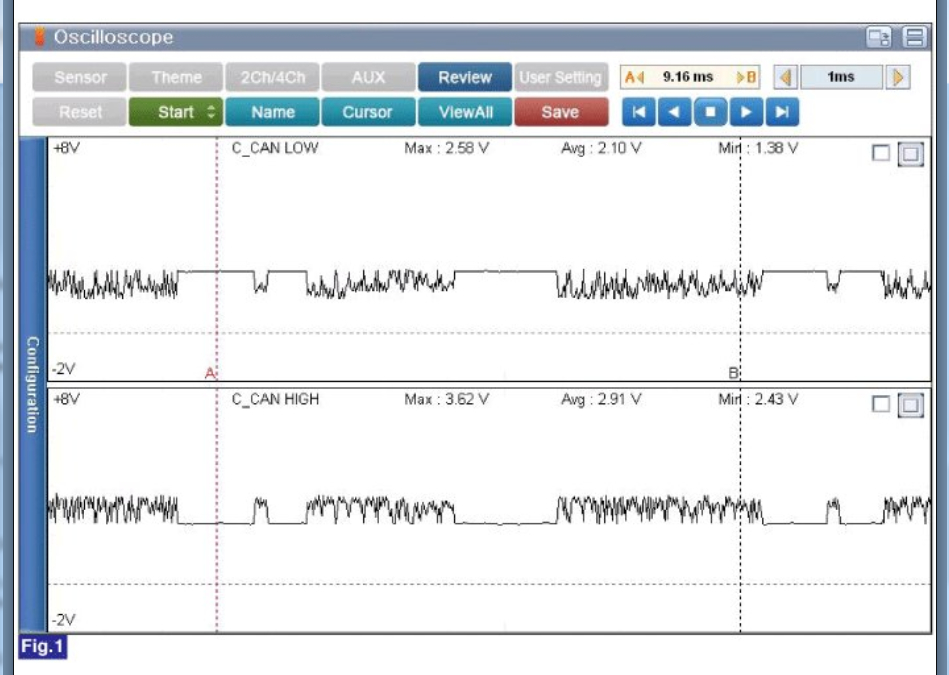This screenshot has width=949, height=675.
Task: Save the captured waveform
Action: pos(561,112)
